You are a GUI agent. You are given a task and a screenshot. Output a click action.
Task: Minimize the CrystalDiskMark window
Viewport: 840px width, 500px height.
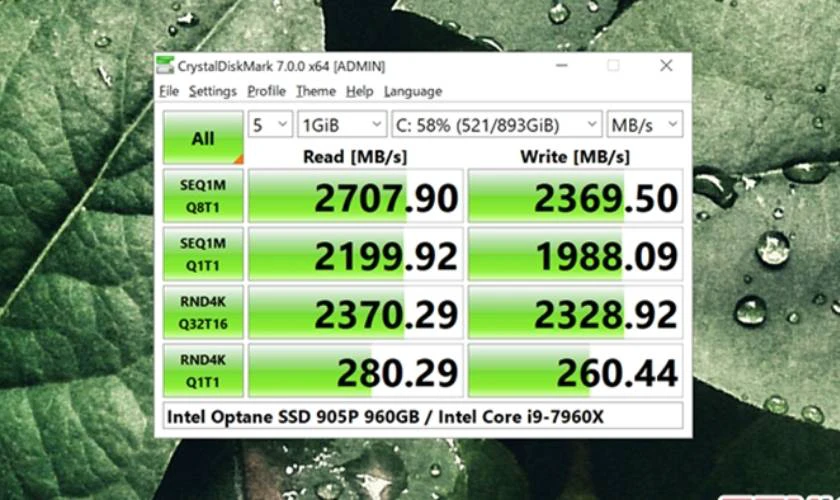point(561,65)
